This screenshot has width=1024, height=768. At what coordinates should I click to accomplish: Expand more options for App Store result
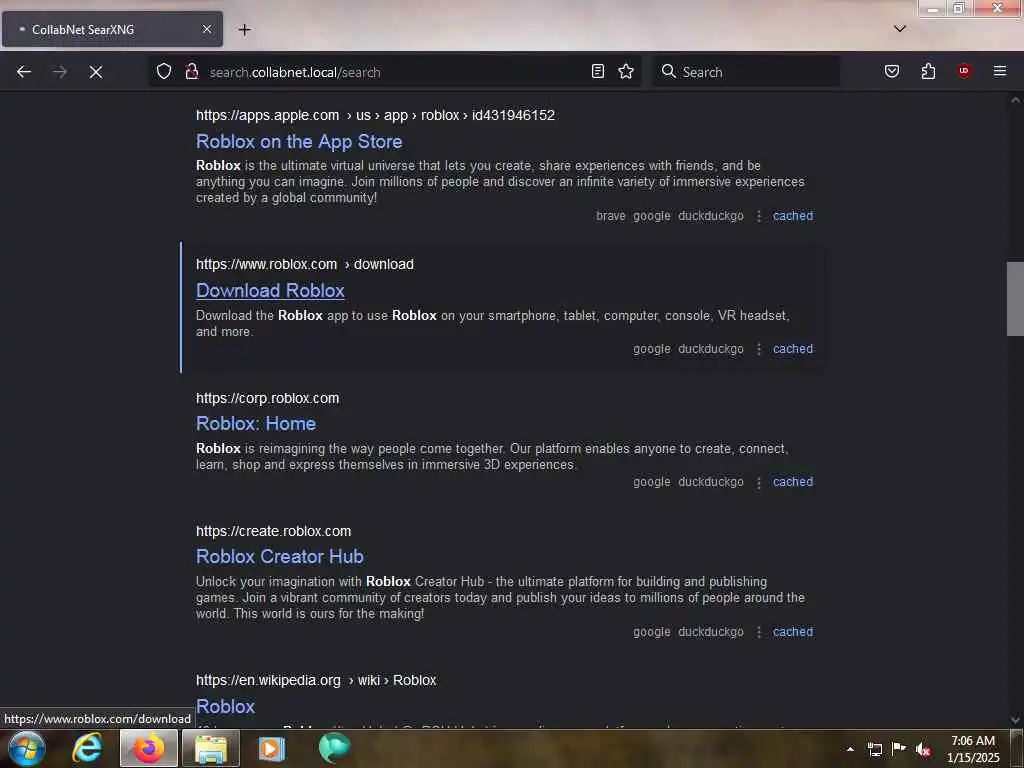[759, 216]
